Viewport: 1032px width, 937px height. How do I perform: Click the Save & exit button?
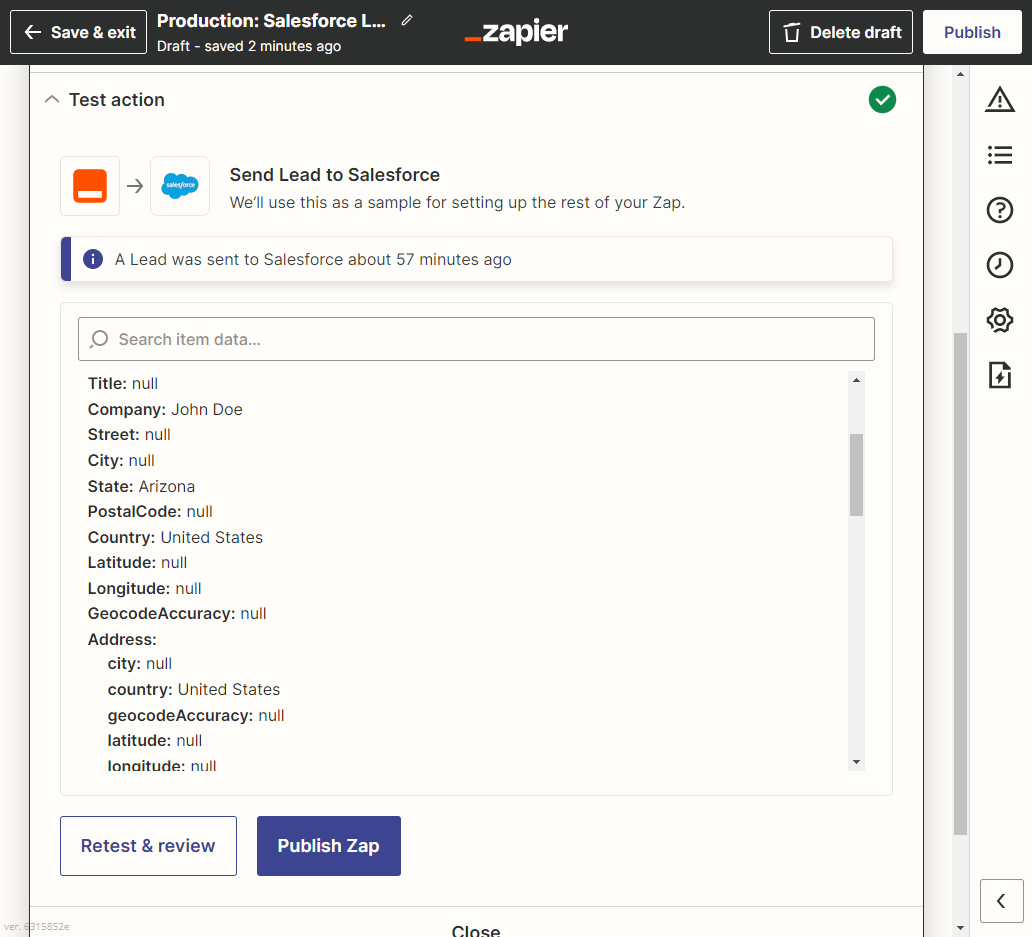click(78, 32)
